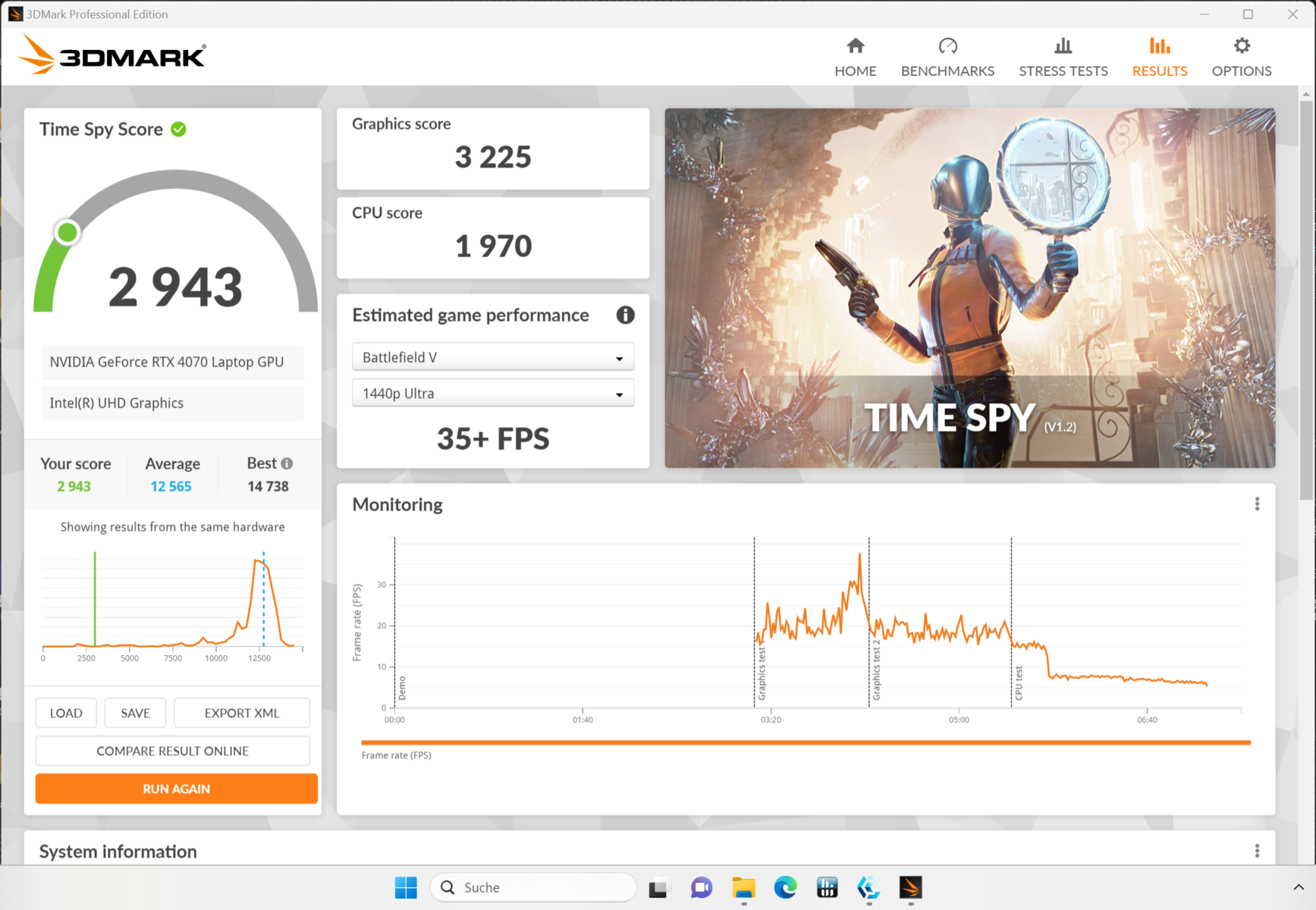Click the Graphics test 2 marker in the chart
The width and height of the screenshot is (1316, 910).
[877, 670]
